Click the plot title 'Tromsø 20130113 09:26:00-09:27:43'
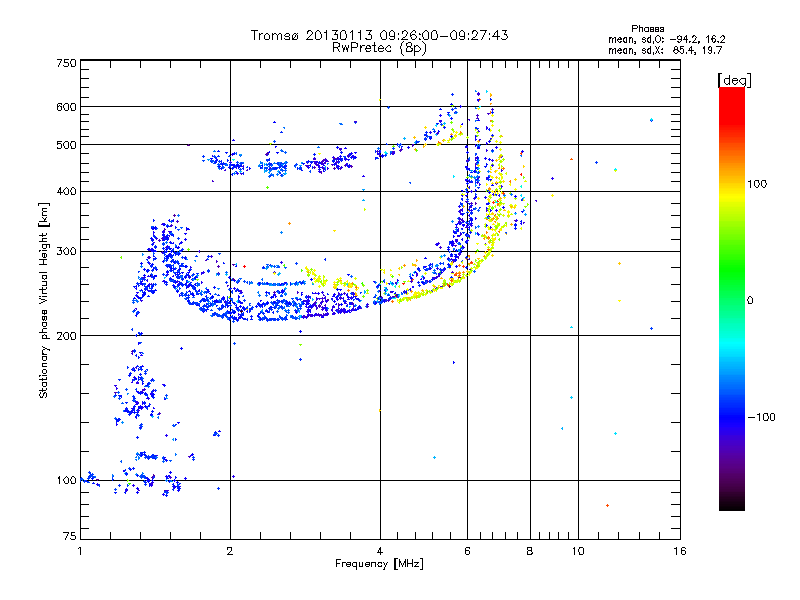Viewport: 800px width, 600px height. point(380,35)
